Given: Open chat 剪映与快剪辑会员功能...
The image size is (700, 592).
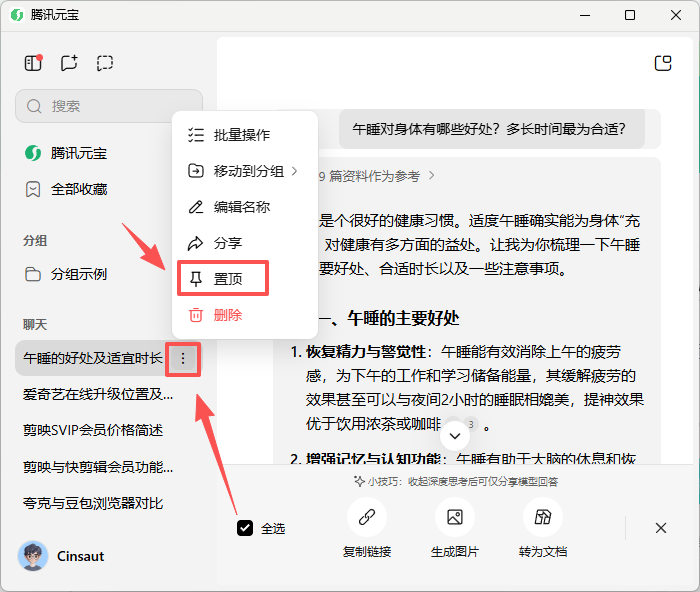Looking at the screenshot, I should pos(98,467).
